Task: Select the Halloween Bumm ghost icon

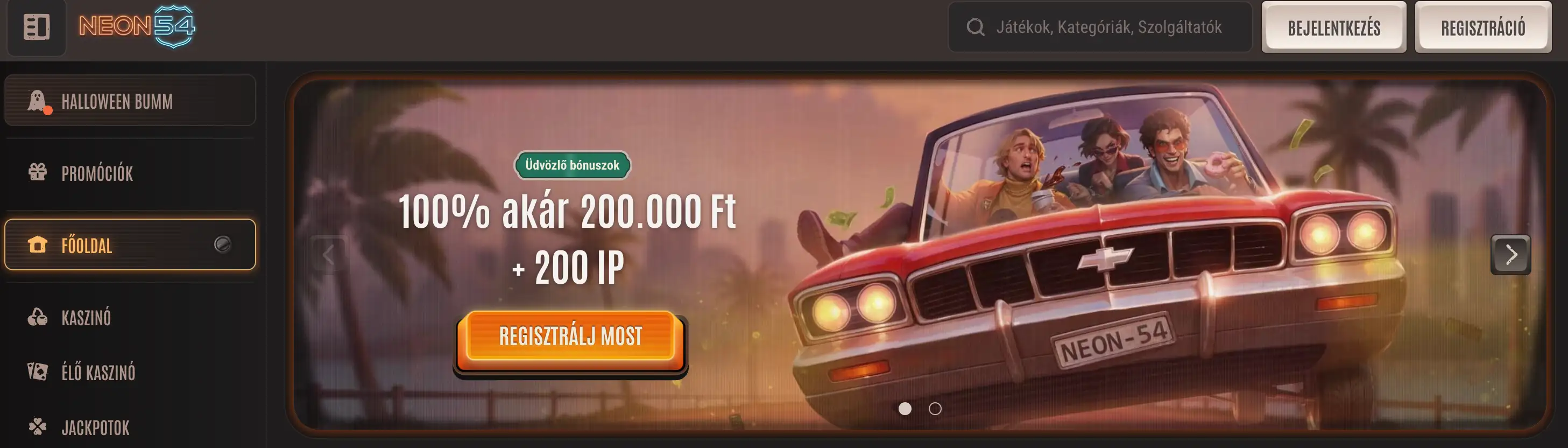Action: tap(38, 101)
